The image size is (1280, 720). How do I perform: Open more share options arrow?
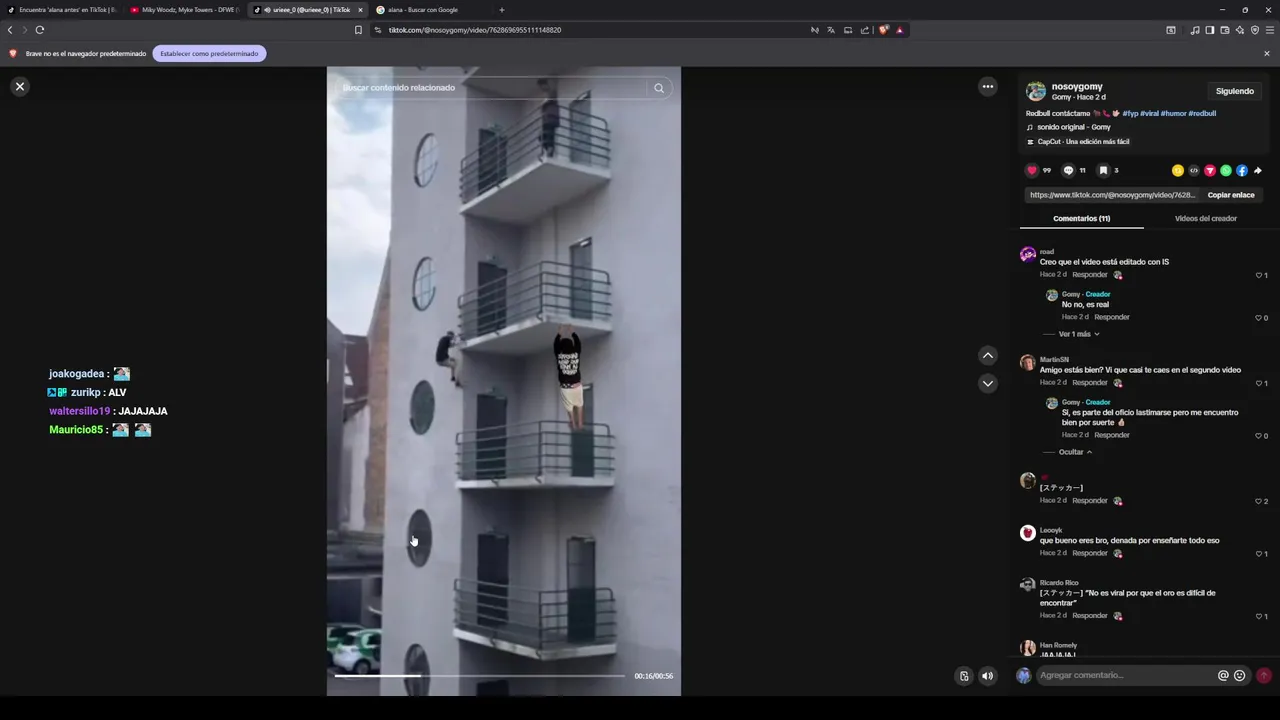[1258, 171]
